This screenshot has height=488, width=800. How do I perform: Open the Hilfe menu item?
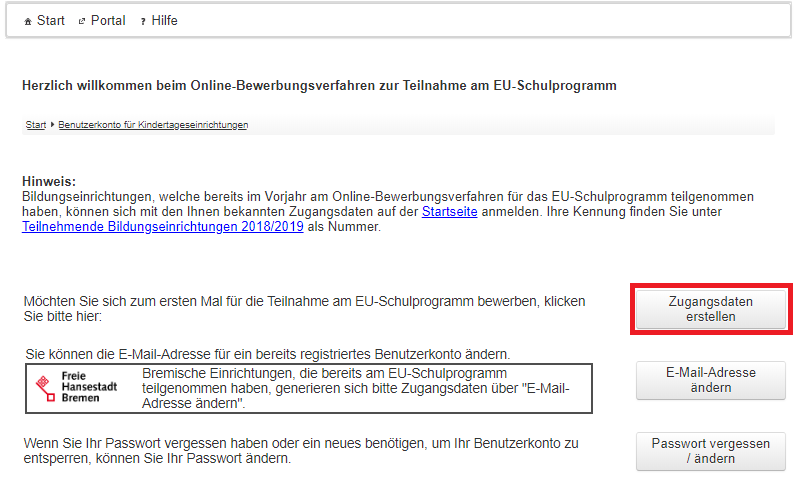(x=164, y=20)
